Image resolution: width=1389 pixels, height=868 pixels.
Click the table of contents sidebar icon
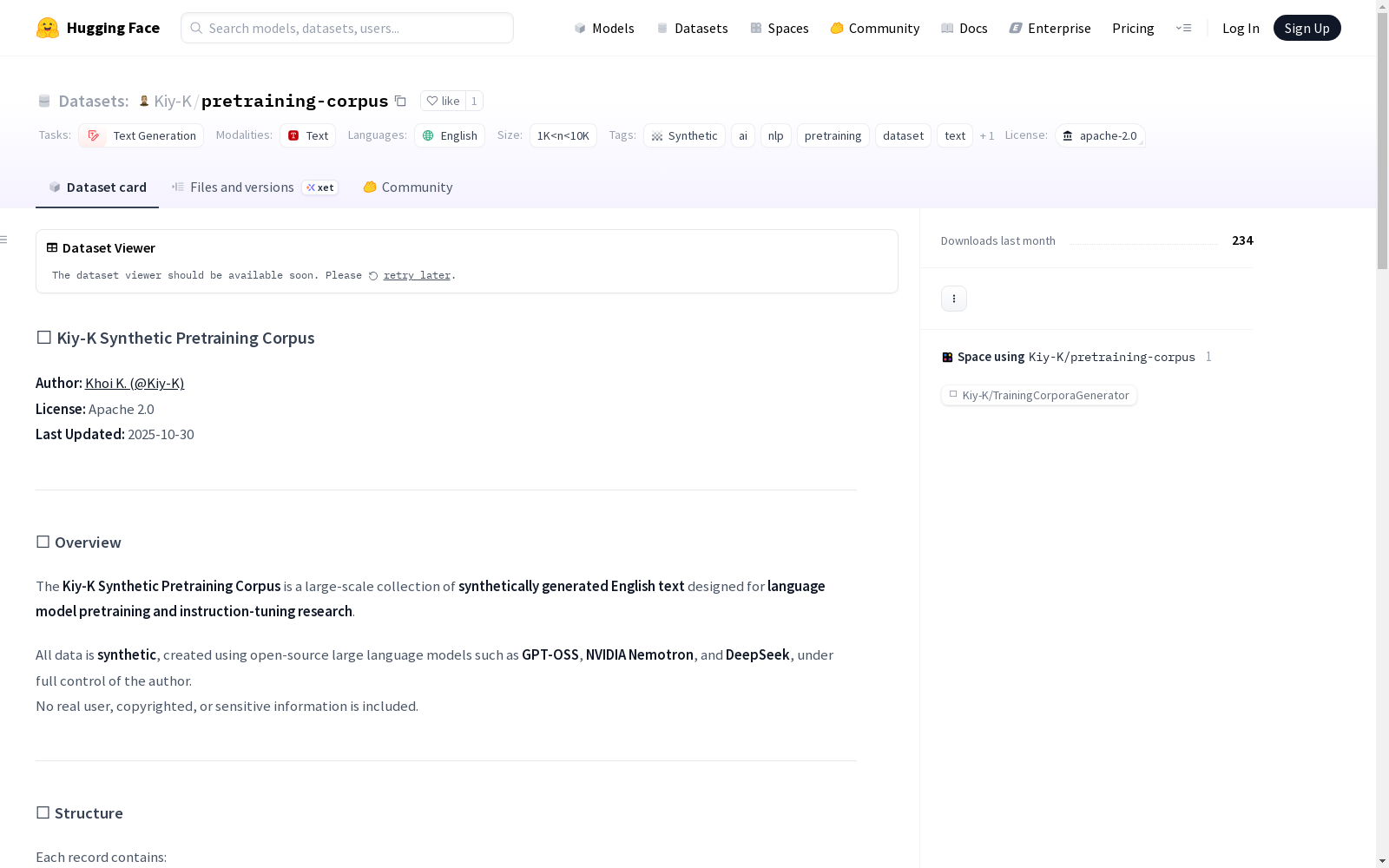[4, 240]
